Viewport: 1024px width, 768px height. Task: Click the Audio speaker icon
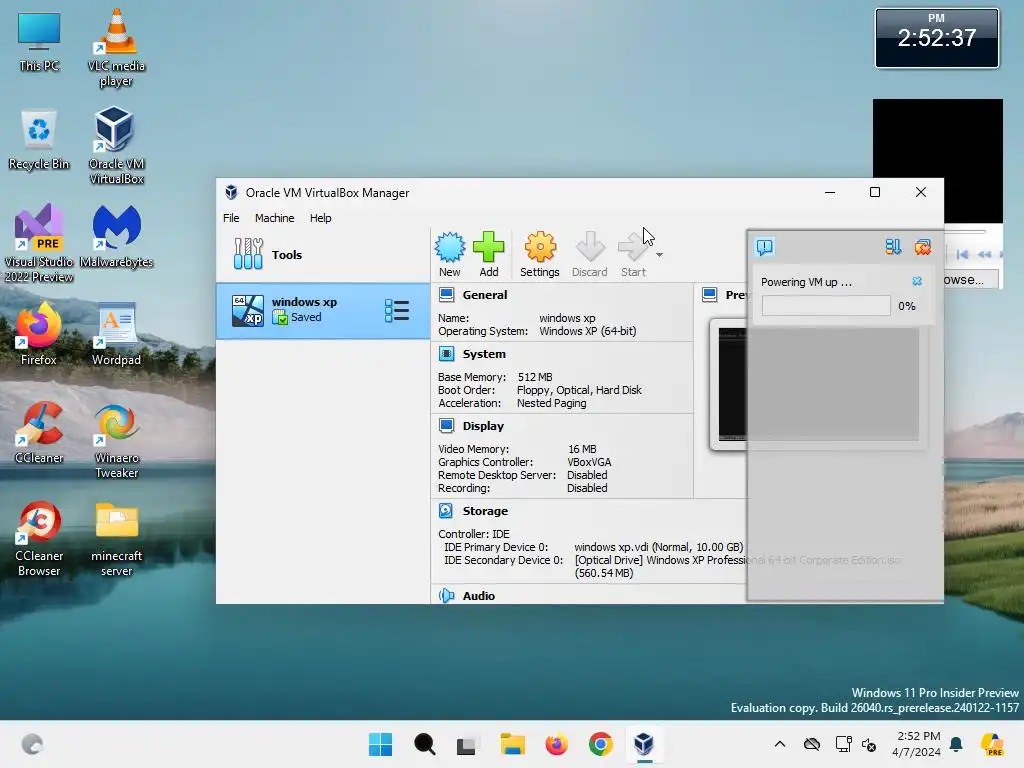[x=447, y=596]
